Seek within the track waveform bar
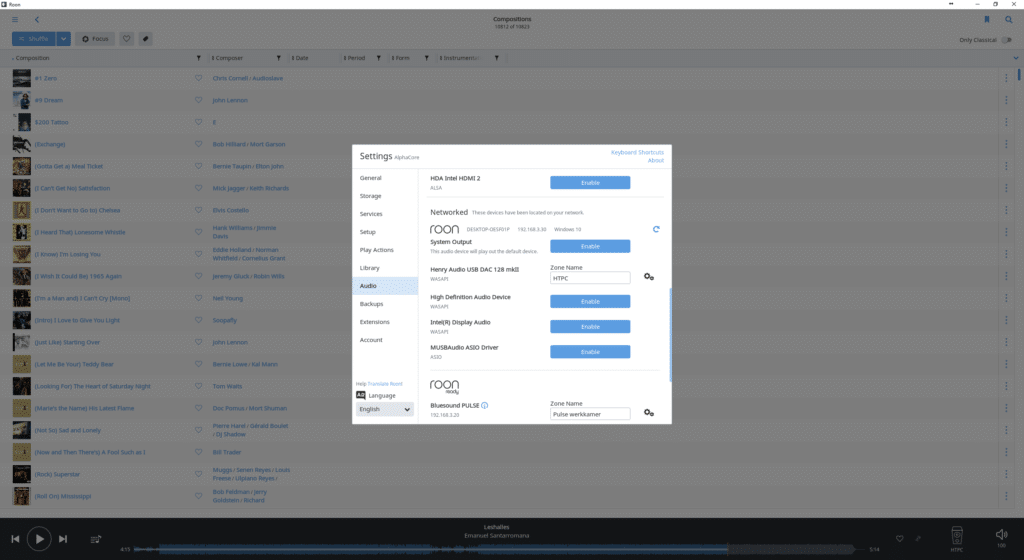The width and height of the screenshot is (1024, 560). [x=493, y=549]
